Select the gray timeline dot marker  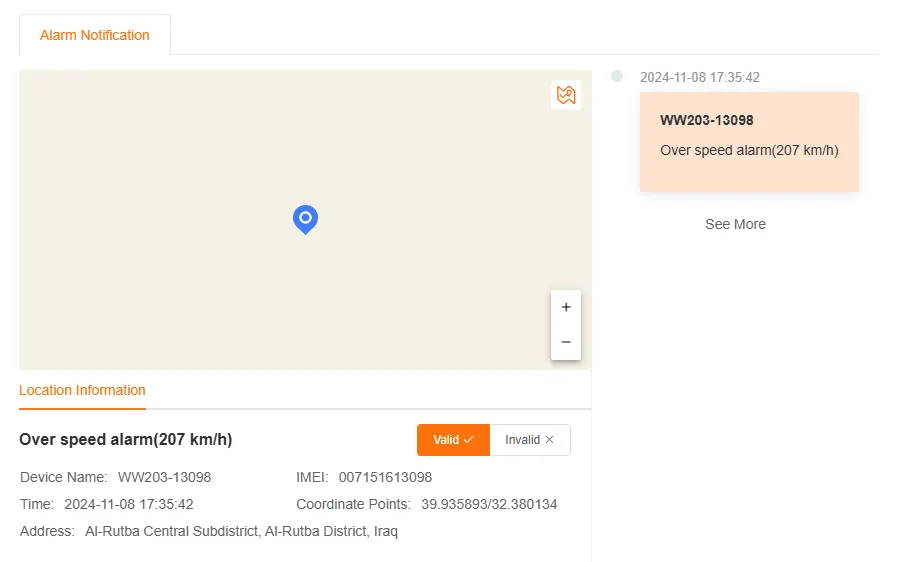tap(617, 76)
